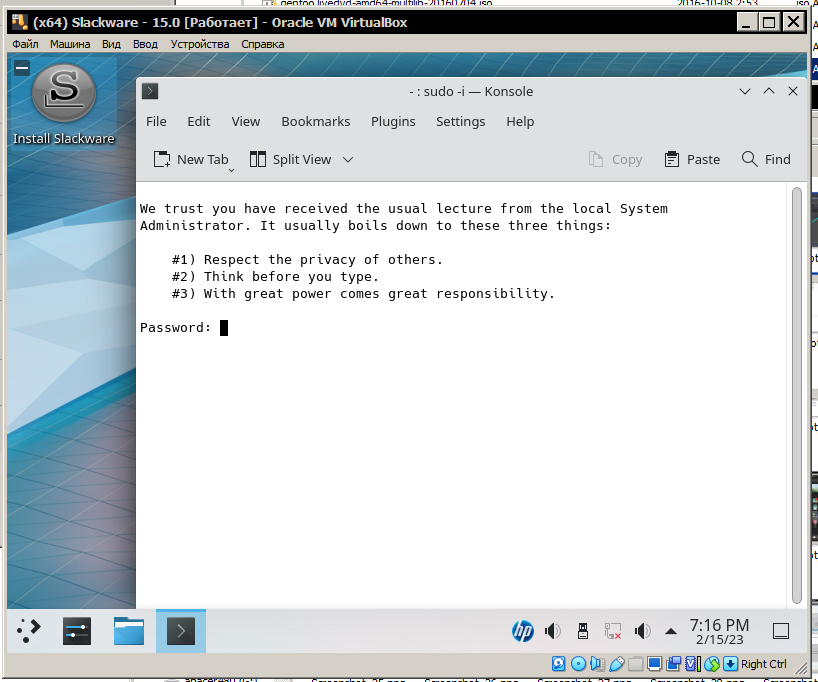Click the Password prompt input area
The width and height of the screenshot is (818, 682).
[224, 328]
